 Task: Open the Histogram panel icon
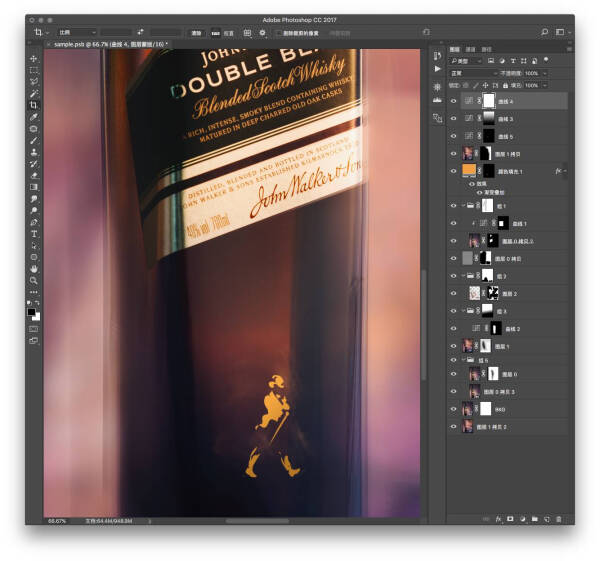(x=437, y=100)
